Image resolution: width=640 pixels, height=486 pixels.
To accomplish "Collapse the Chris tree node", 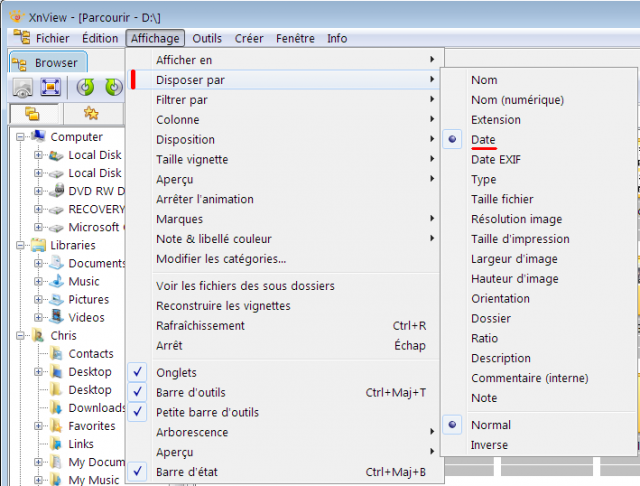I will [x=20, y=335].
